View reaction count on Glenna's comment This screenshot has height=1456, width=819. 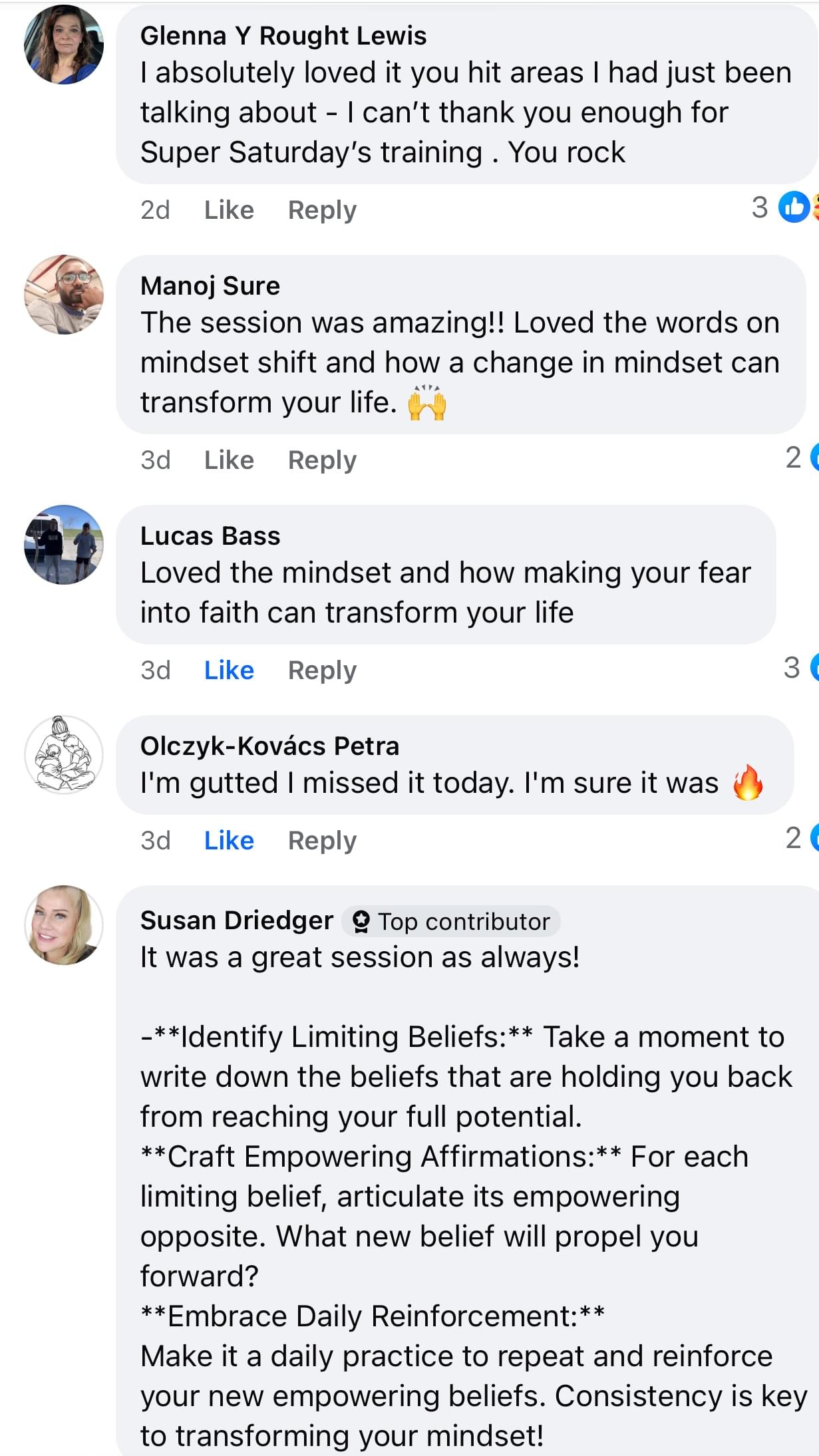click(x=760, y=208)
